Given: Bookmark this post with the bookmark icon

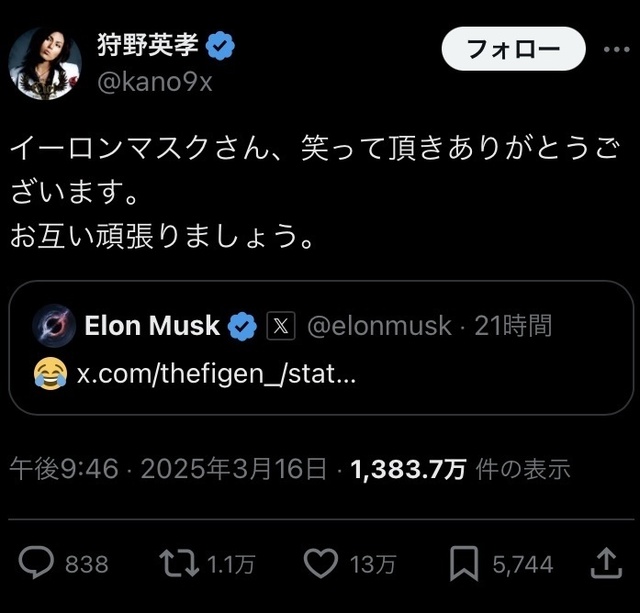Looking at the screenshot, I should point(464,564).
